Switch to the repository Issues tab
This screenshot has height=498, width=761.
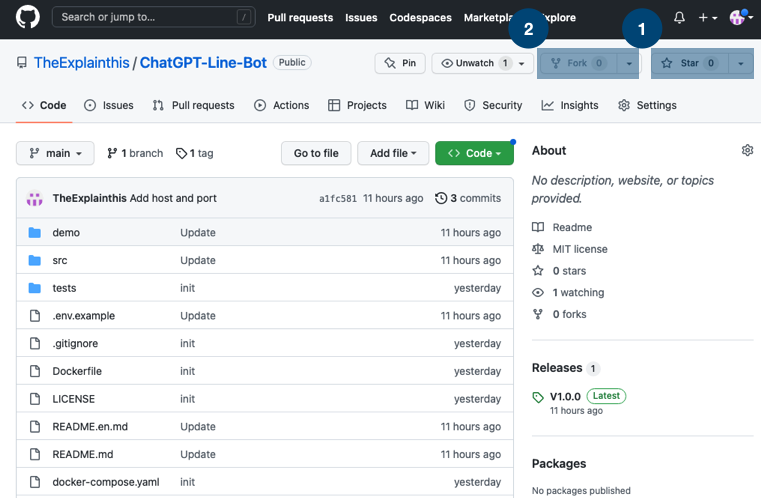click(x=109, y=105)
